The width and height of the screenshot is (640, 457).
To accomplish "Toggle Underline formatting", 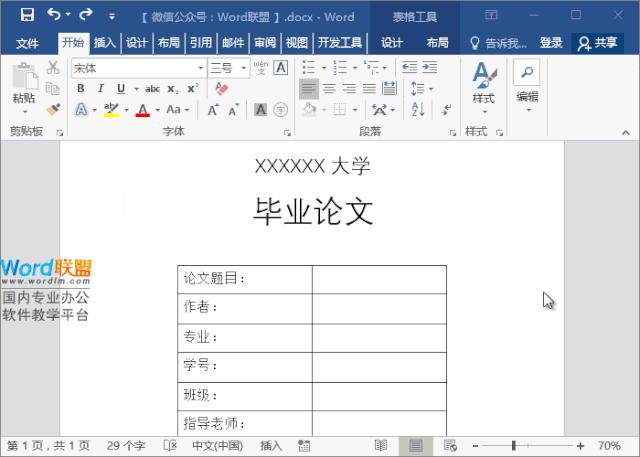I will tap(121, 89).
